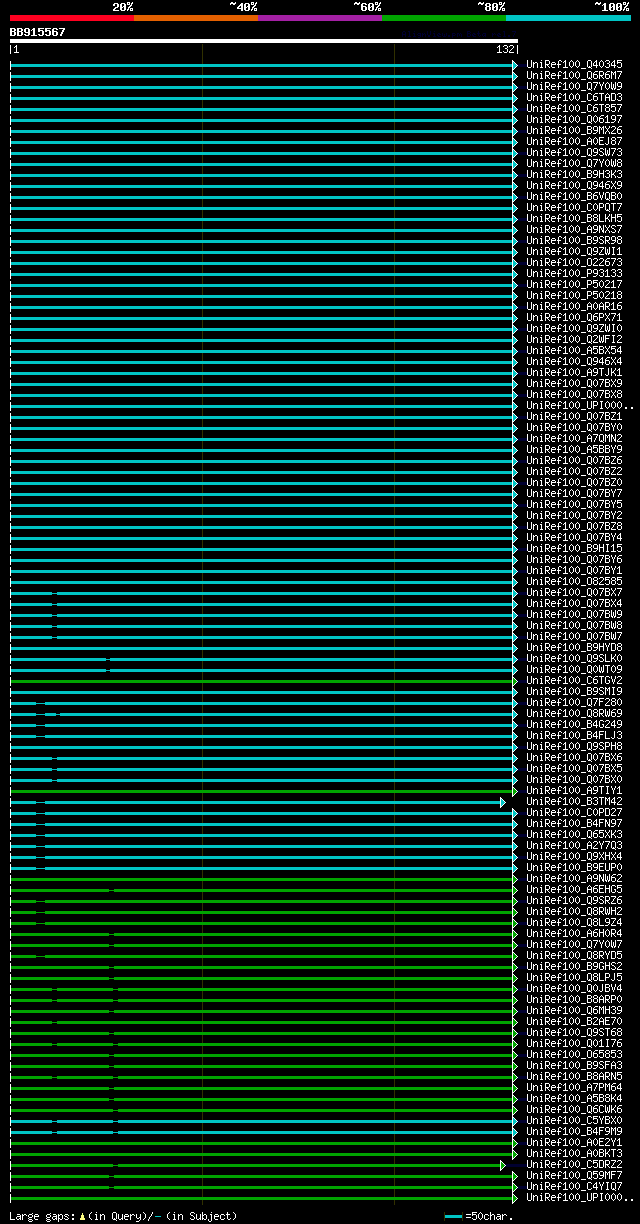This screenshot has width=640, height=1224.
Task: Select the UniRef100_Q65XK3 label
Action: tap(575, 834)
